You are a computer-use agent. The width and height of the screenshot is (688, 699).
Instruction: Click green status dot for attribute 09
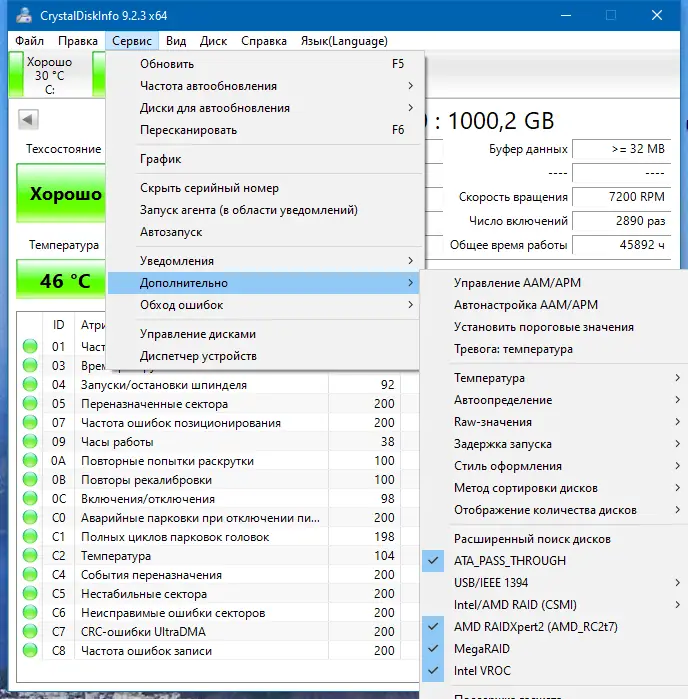click(30, 441)
